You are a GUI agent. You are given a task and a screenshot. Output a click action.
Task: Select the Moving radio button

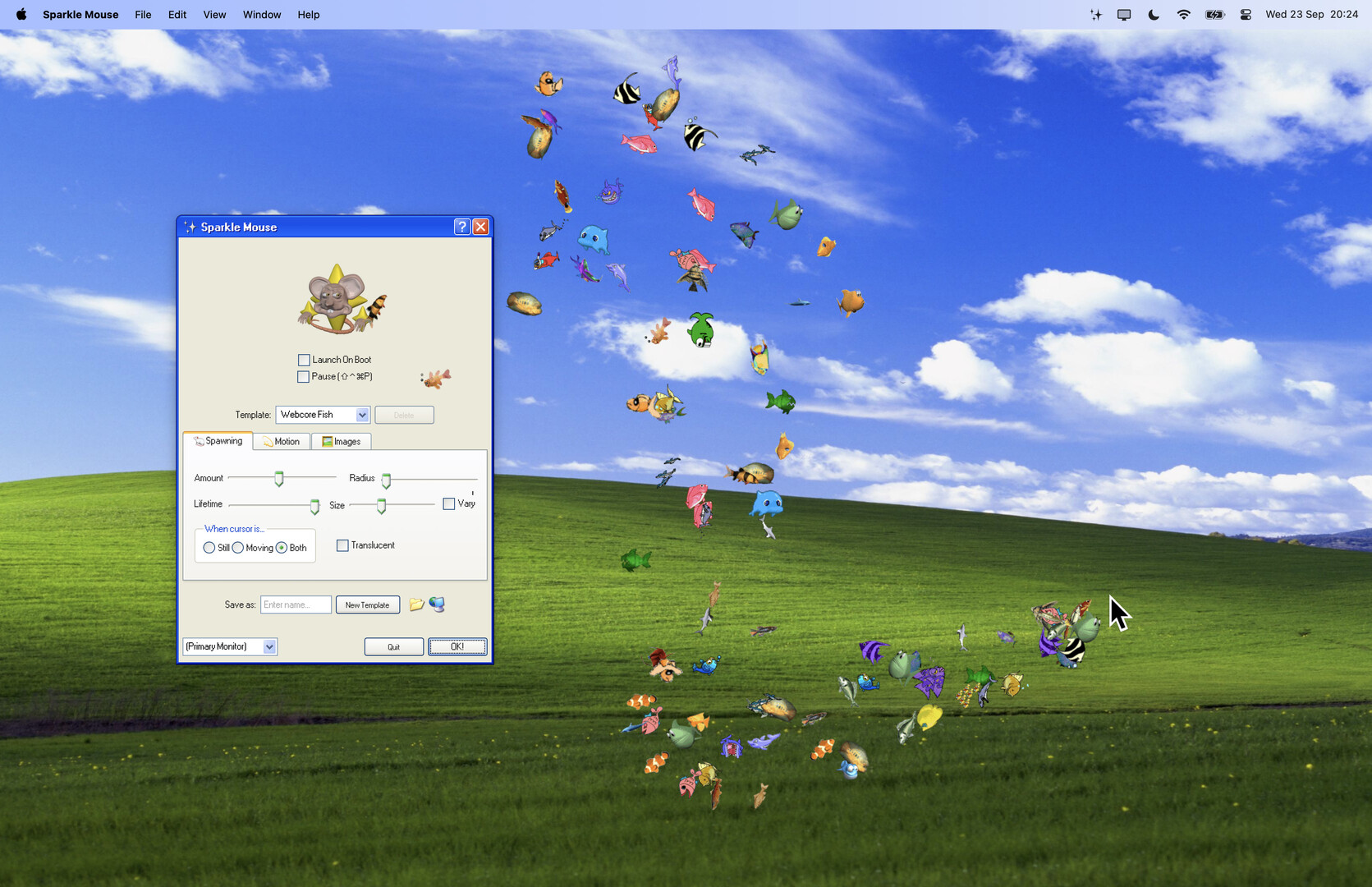coord(238,548)
